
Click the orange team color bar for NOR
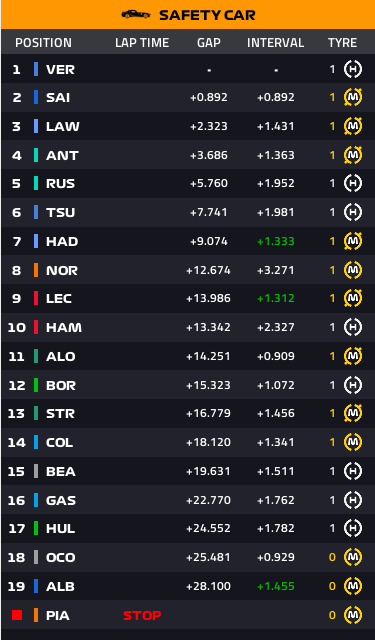[x=36, y=270]
